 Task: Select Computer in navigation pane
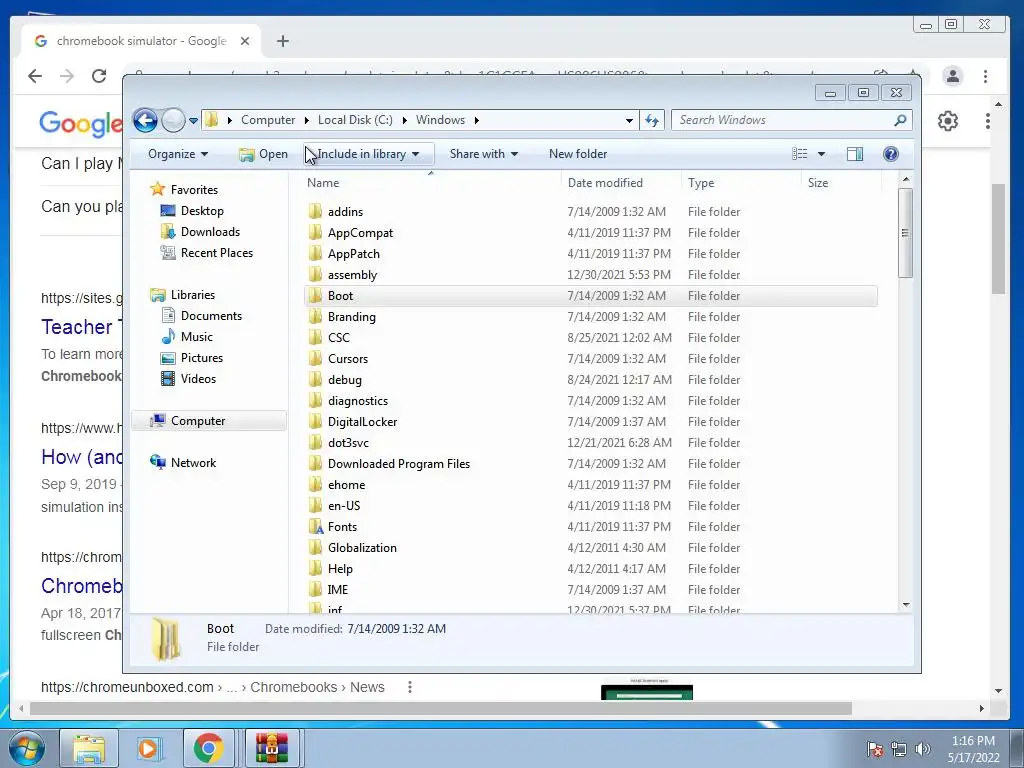[198, 421]
